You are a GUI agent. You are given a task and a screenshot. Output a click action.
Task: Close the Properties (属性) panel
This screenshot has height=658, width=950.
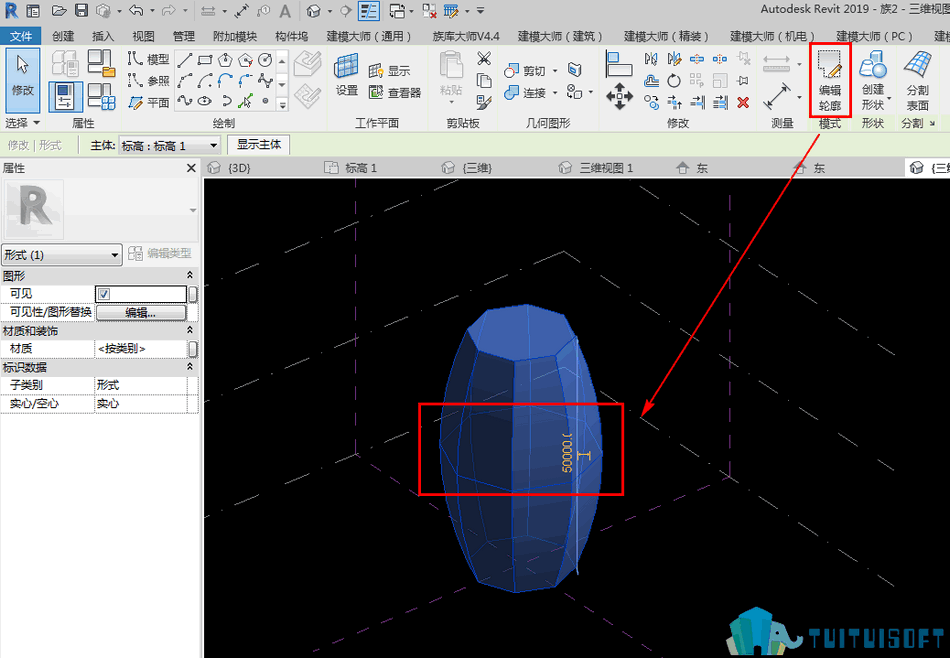click(x=191, y=168)
